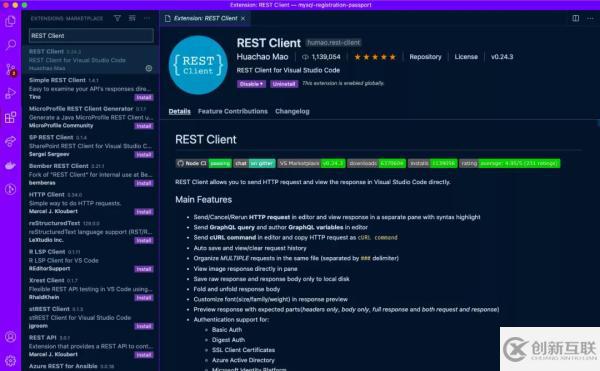Screen dimensions: 600x371
Task: Focus the extensions search field
Action: point(91,36)
